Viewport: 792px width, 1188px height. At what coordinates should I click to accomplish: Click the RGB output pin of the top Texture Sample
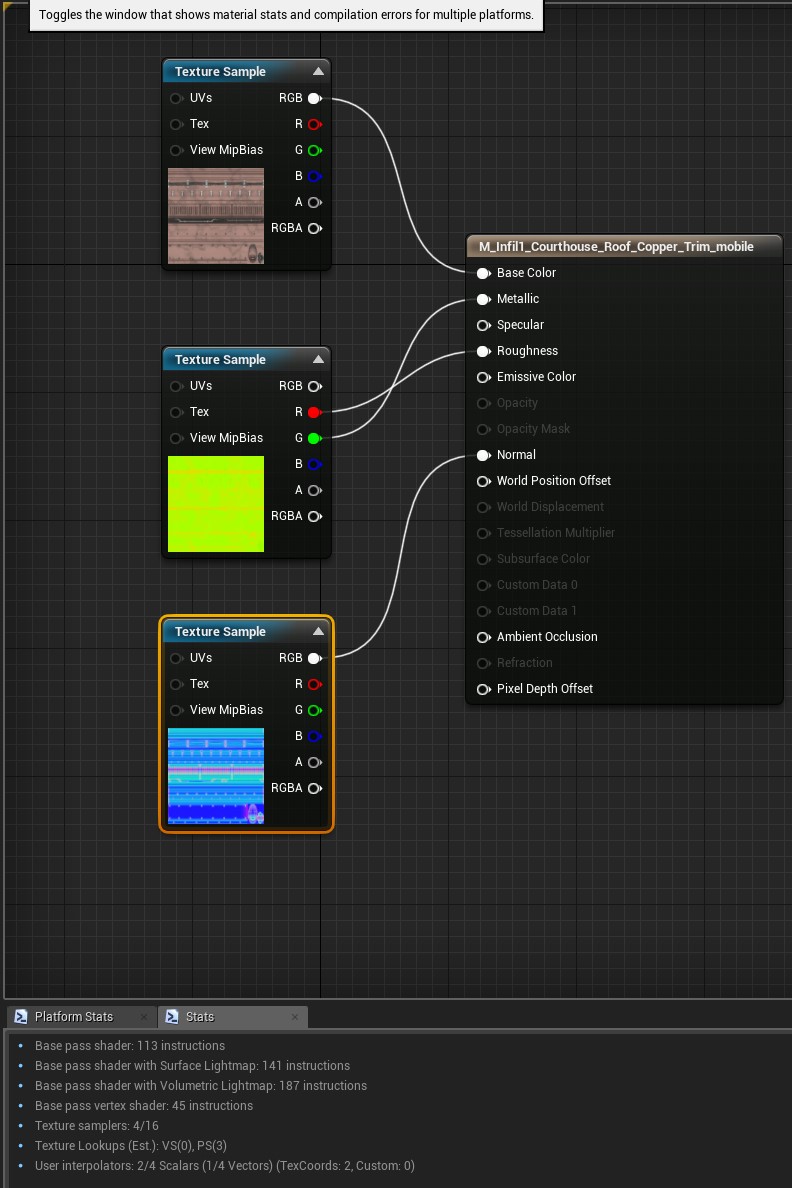point(314,98)
